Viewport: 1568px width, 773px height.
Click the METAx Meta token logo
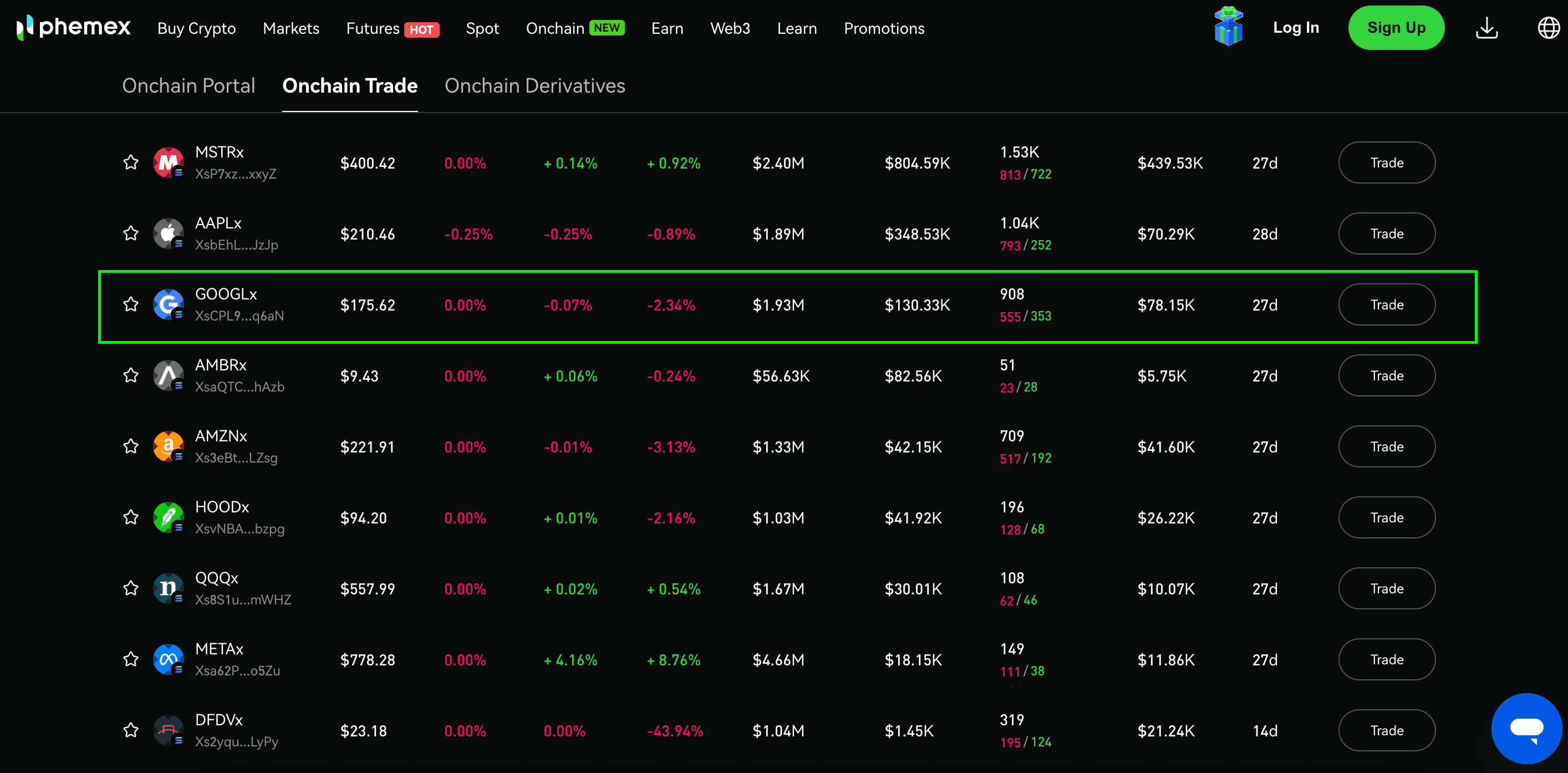[169, 660]
